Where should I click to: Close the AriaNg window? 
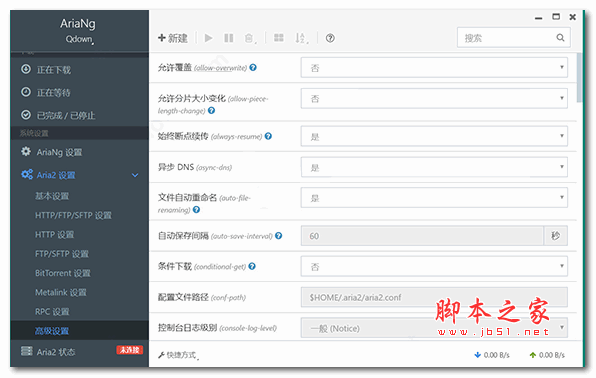click(x=573, y=17)
